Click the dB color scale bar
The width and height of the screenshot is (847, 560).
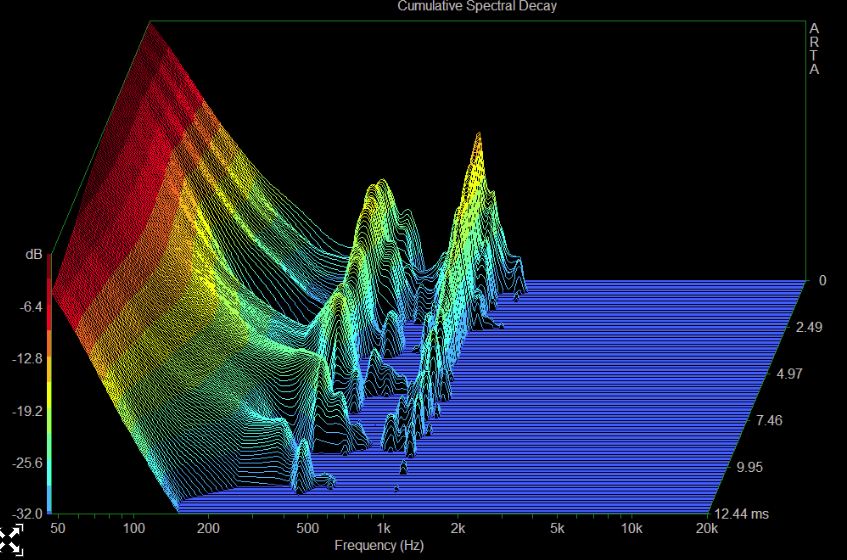point(49,383)
